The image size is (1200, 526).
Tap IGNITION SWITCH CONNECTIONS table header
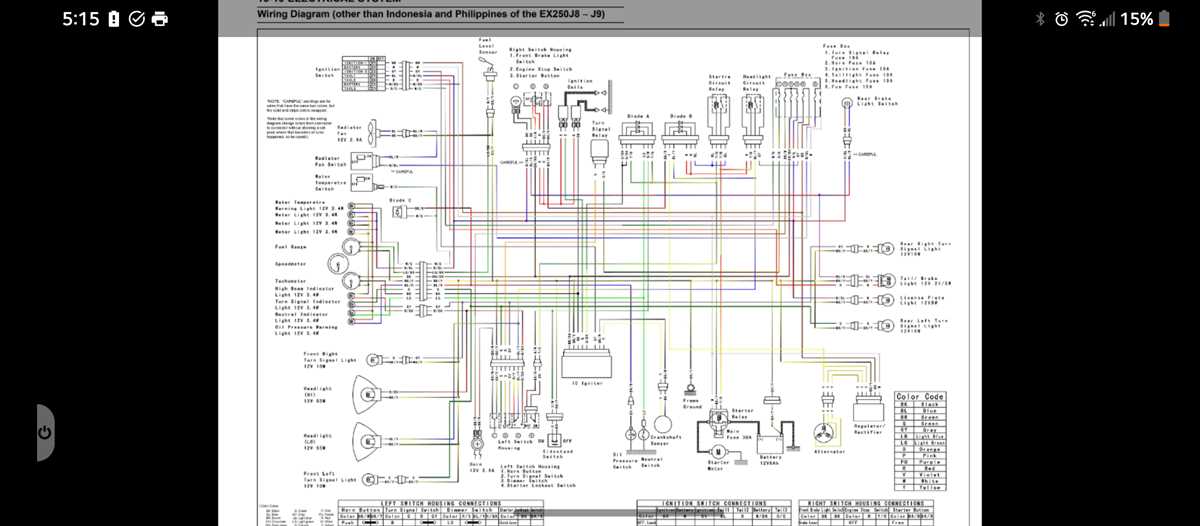tap(715, 503)
